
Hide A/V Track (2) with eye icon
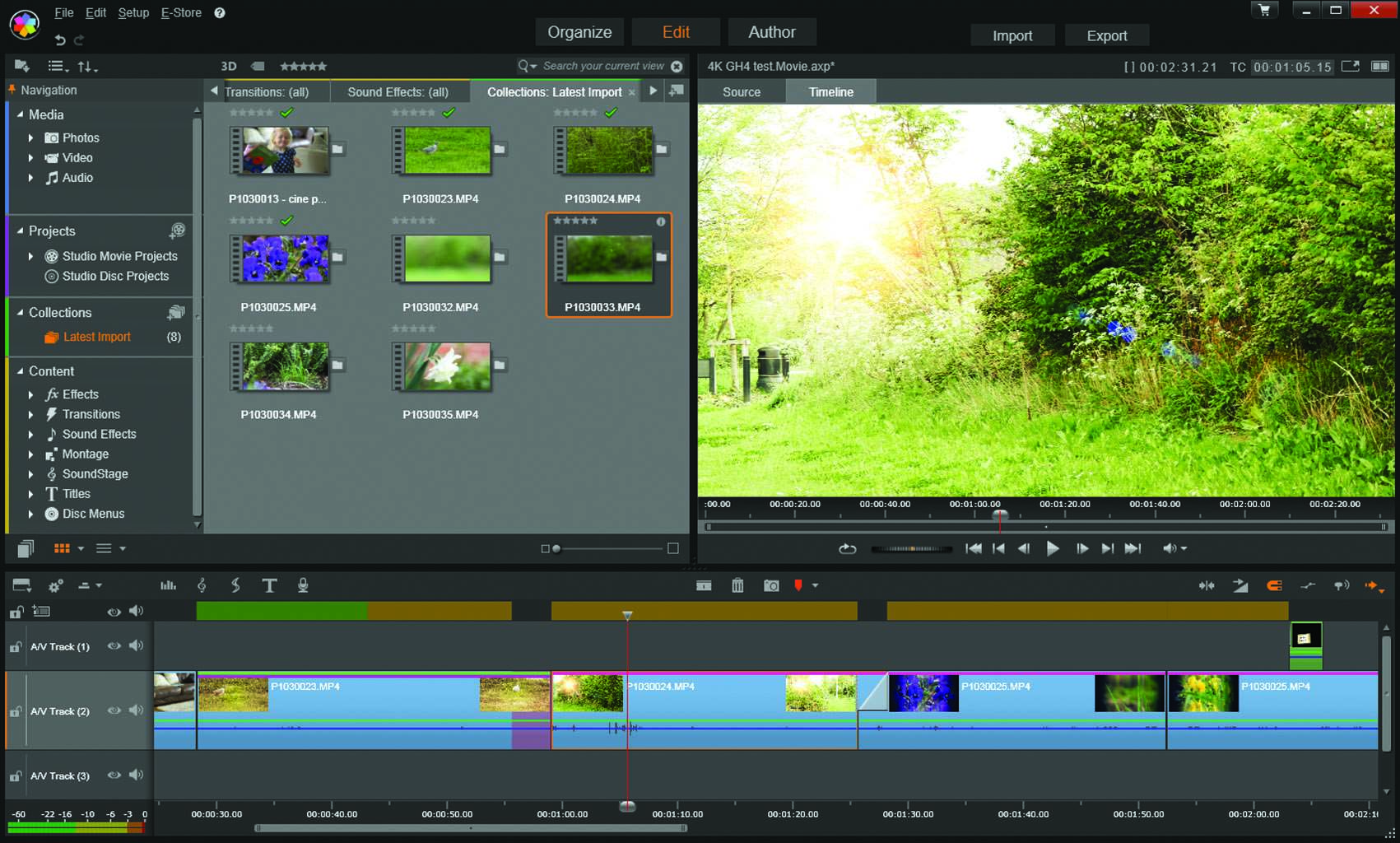(114, 710)
